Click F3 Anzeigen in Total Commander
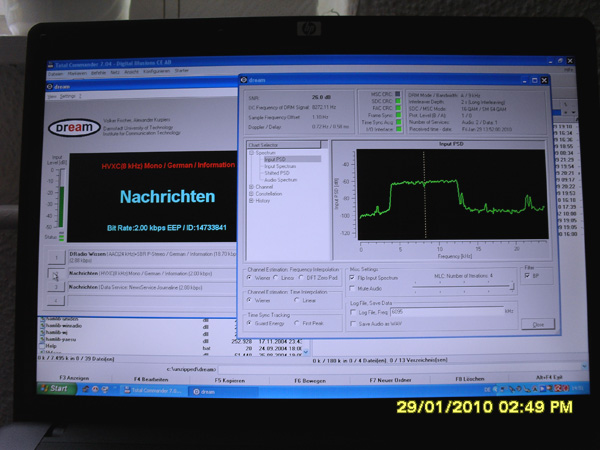This screenshot has width=600, height=450. pos(74,378)
